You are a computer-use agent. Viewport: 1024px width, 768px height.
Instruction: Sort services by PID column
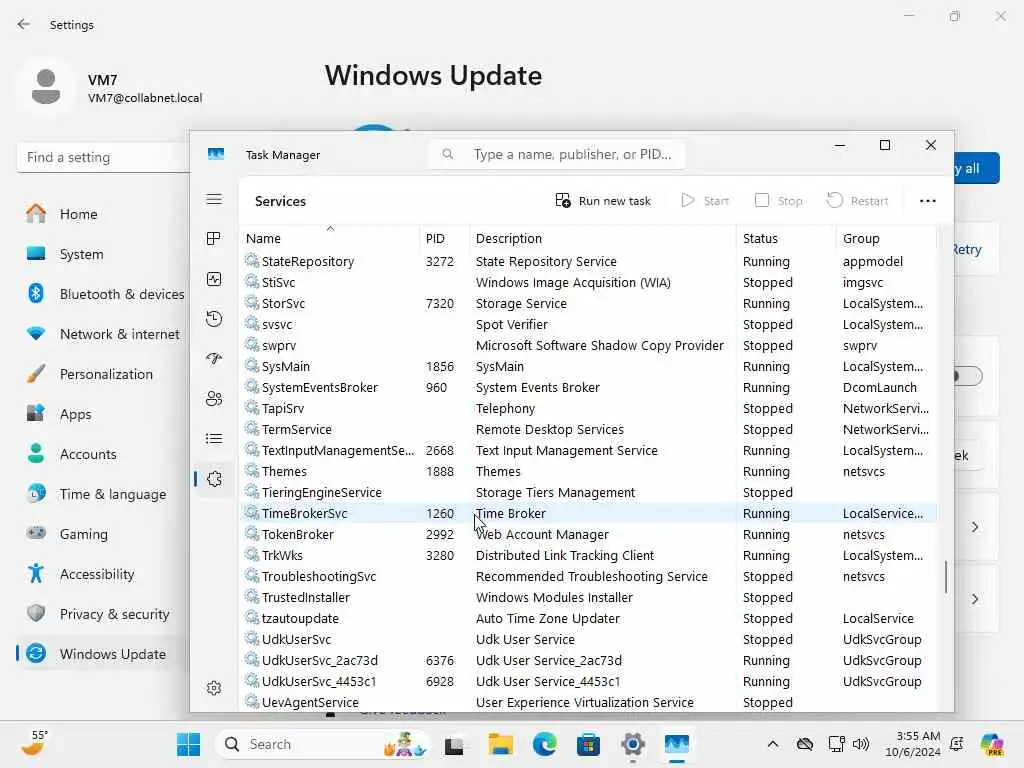click(444, 238)
